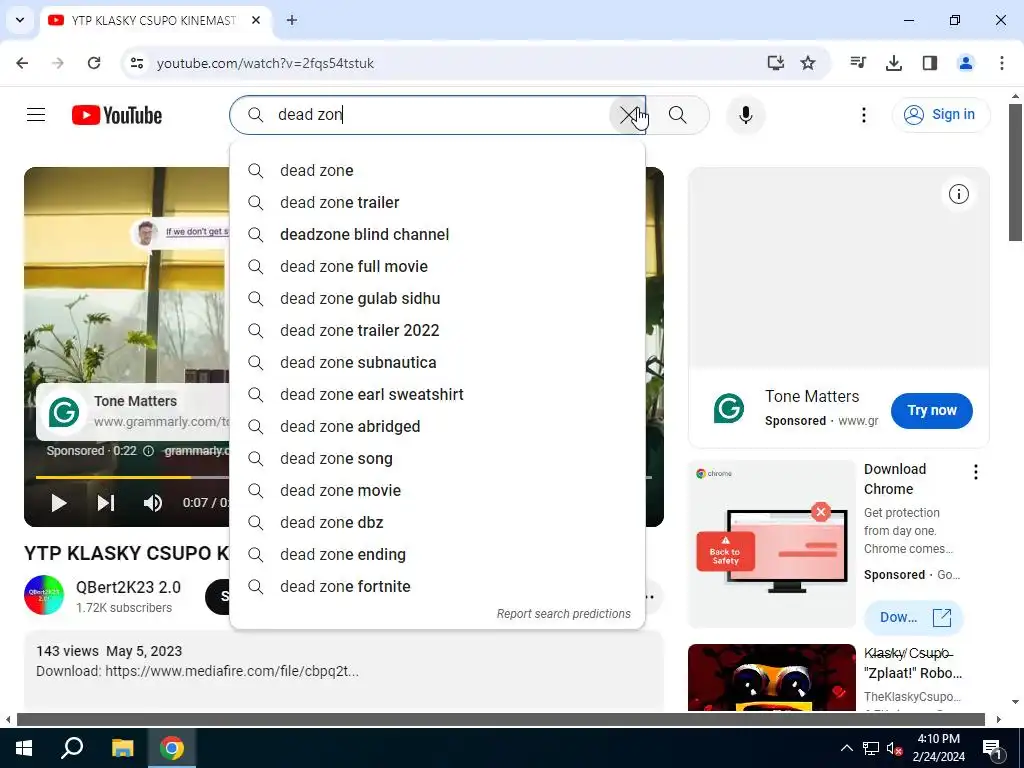
Task: Go to YouTube home via logo
Action: [117, 115]
